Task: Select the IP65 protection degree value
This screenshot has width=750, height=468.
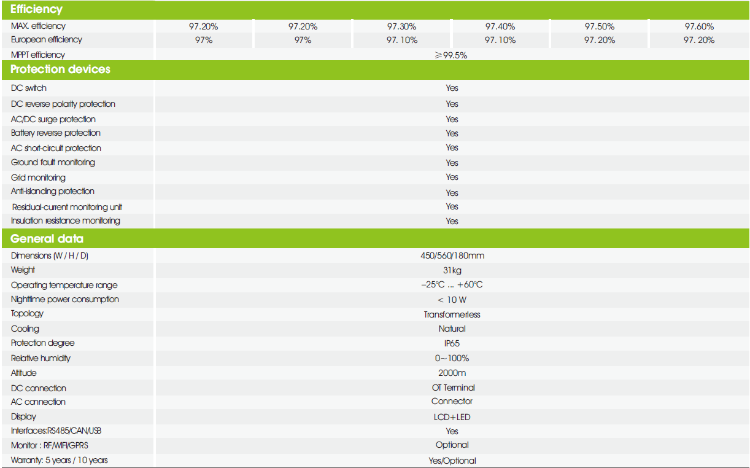Action: tap(451, 343)
